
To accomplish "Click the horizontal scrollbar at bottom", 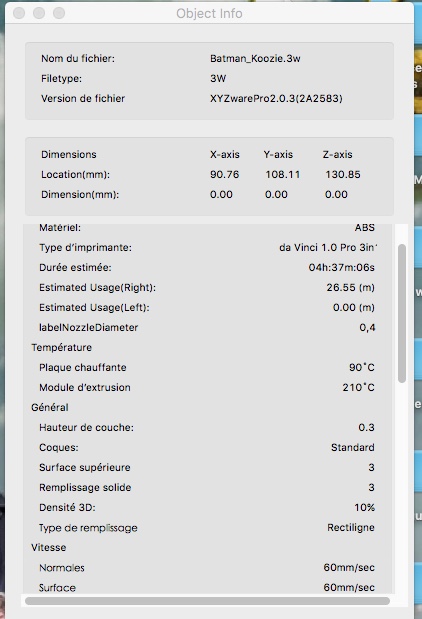I will [207, 601].
